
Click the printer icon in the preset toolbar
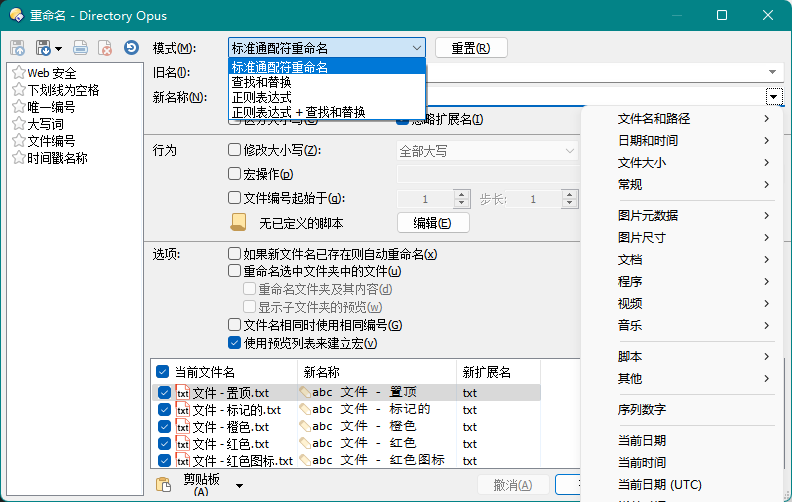click(x=81, y=48)
